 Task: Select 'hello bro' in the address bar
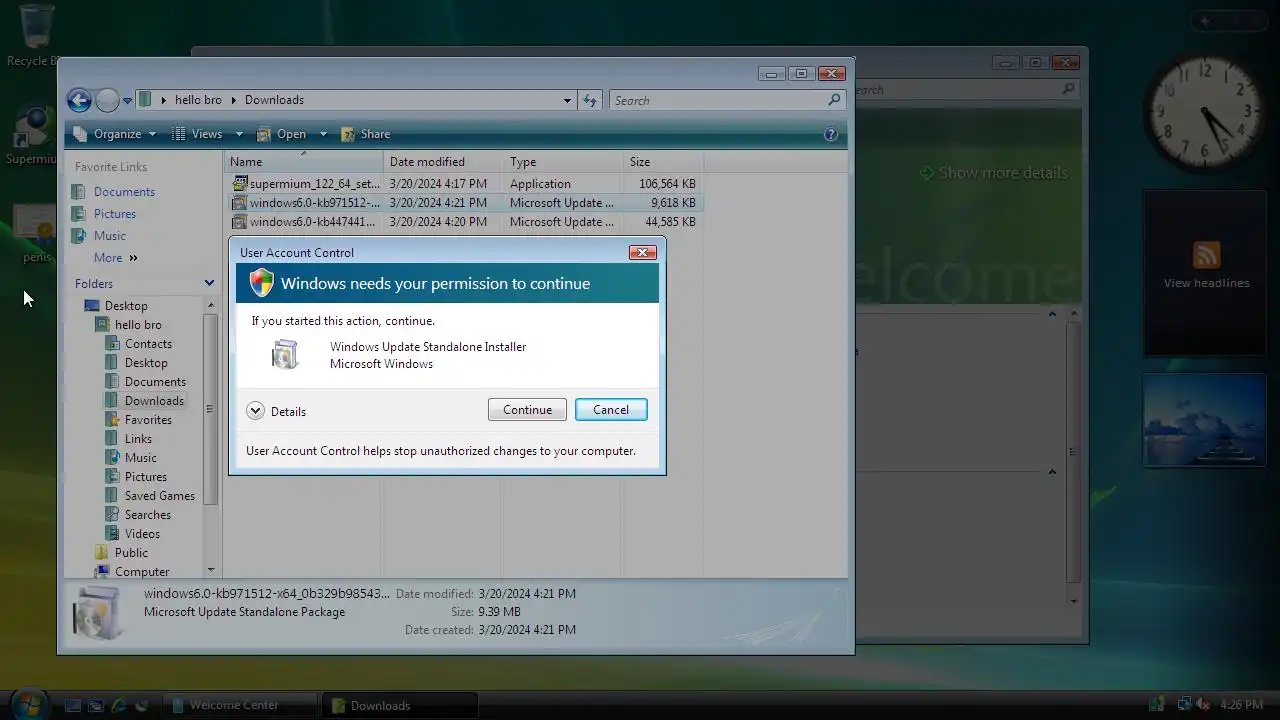[x=198, y=100]
